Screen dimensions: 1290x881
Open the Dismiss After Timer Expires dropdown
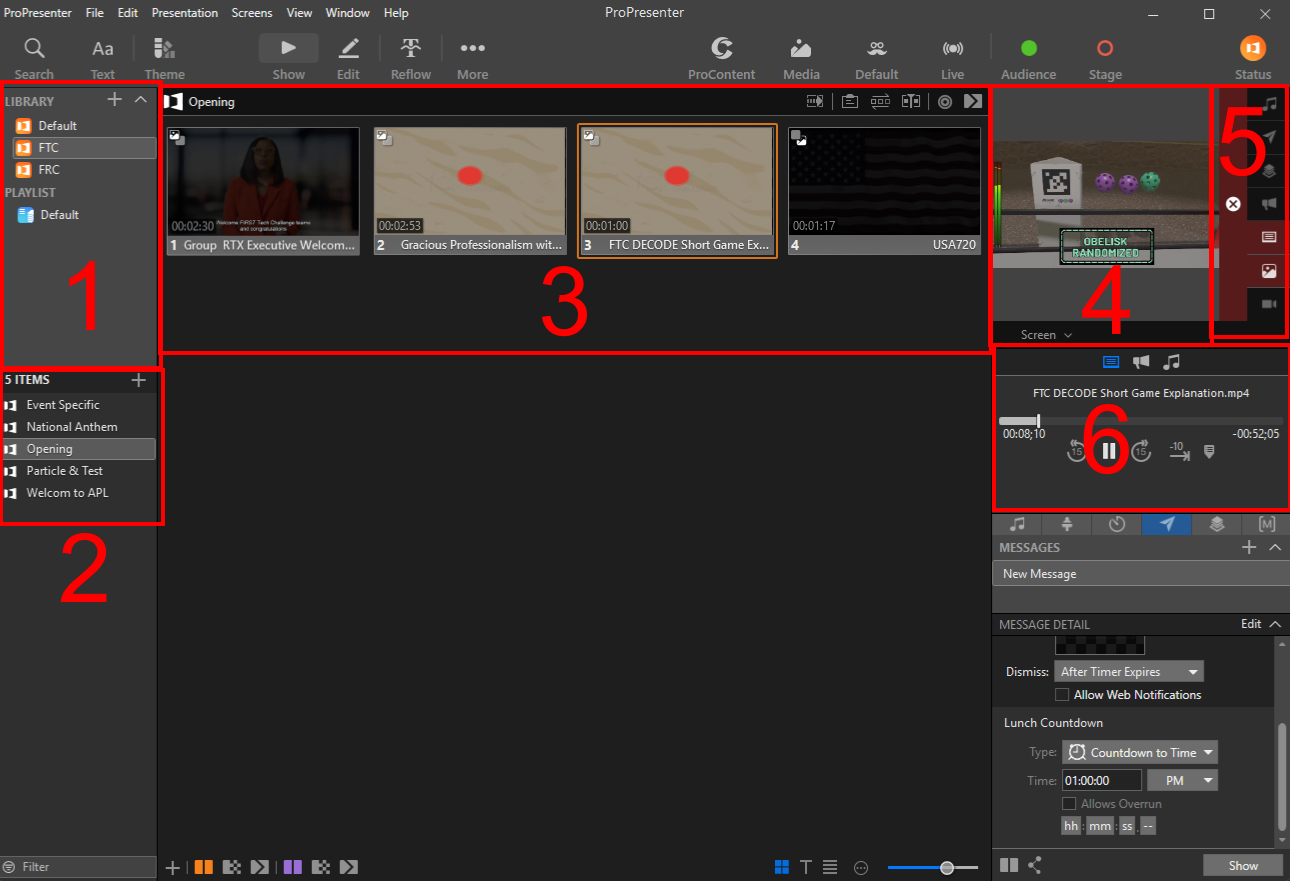1129,672
